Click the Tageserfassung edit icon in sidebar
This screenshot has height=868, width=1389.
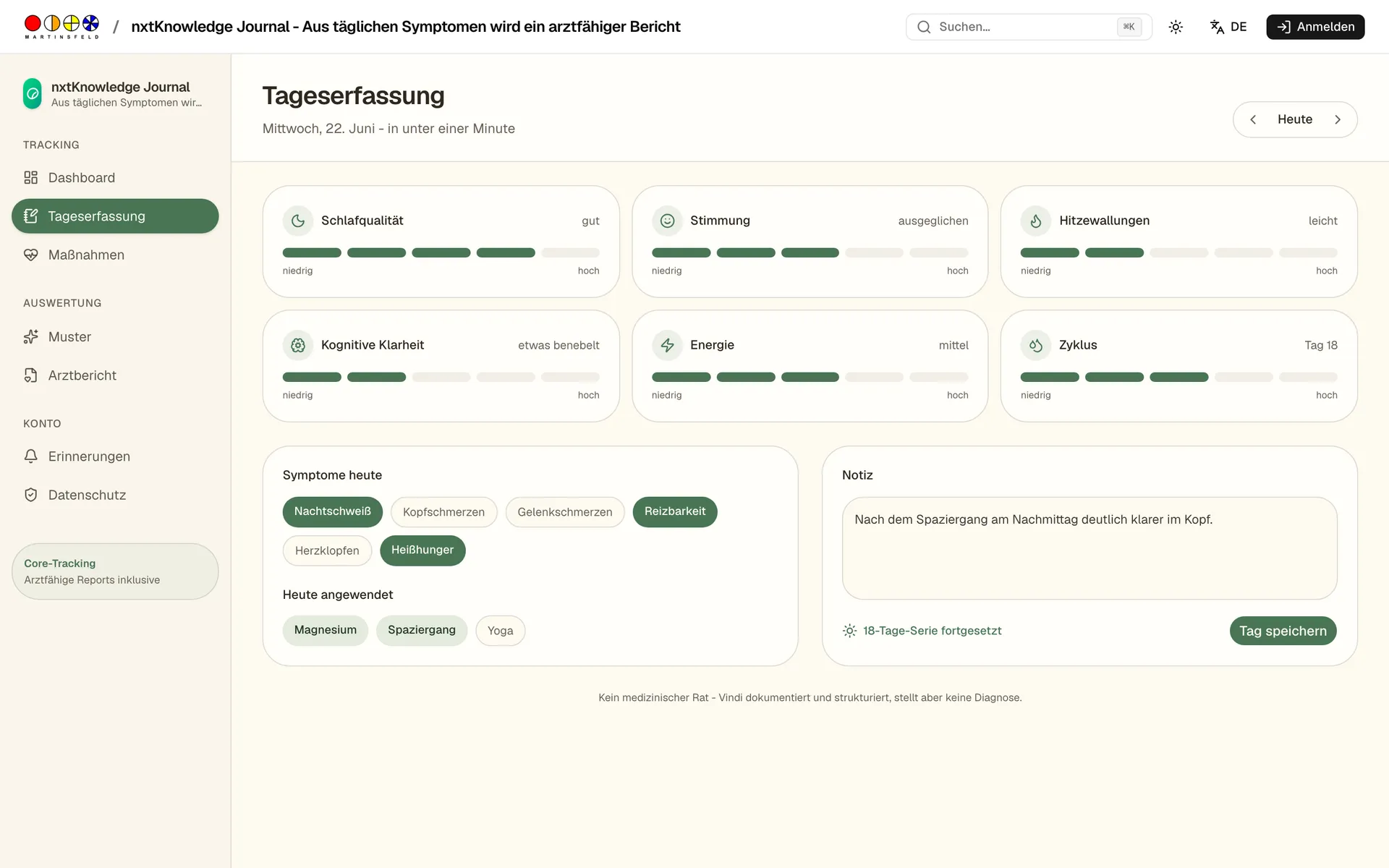click(30, 216)
